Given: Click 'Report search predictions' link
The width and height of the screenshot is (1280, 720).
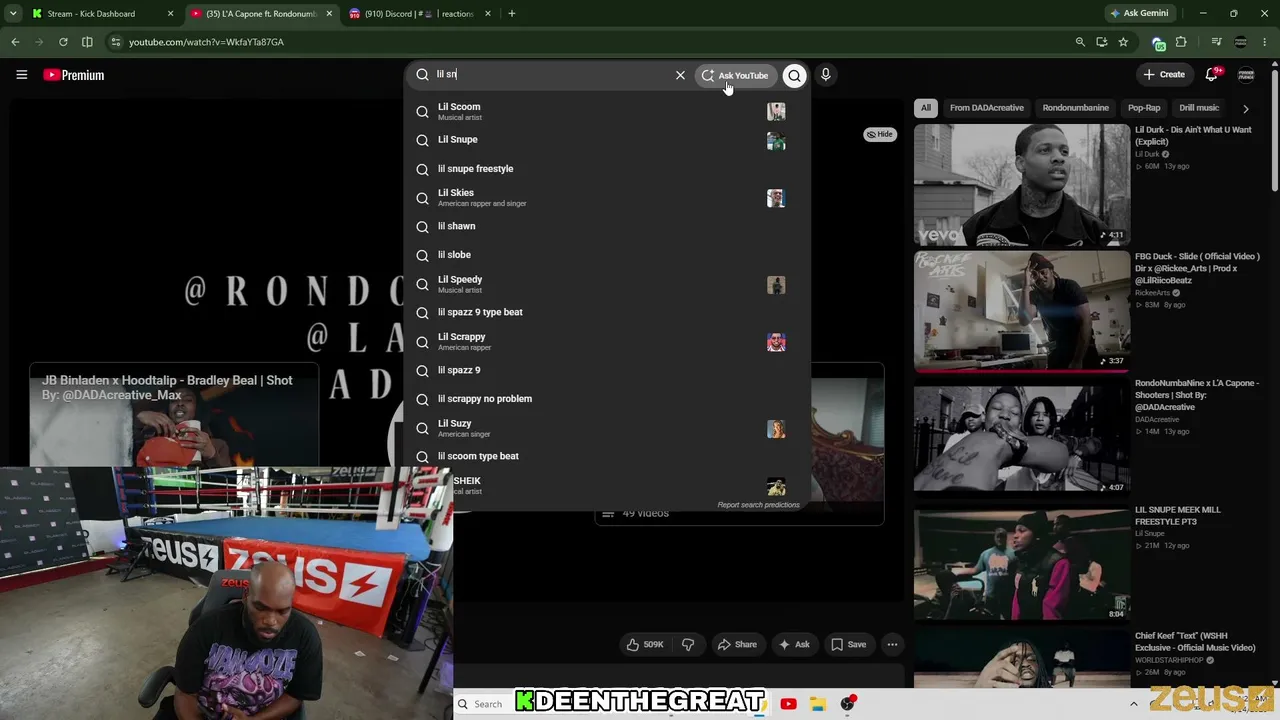Looking at the screenshot, I should pos(758,505).
